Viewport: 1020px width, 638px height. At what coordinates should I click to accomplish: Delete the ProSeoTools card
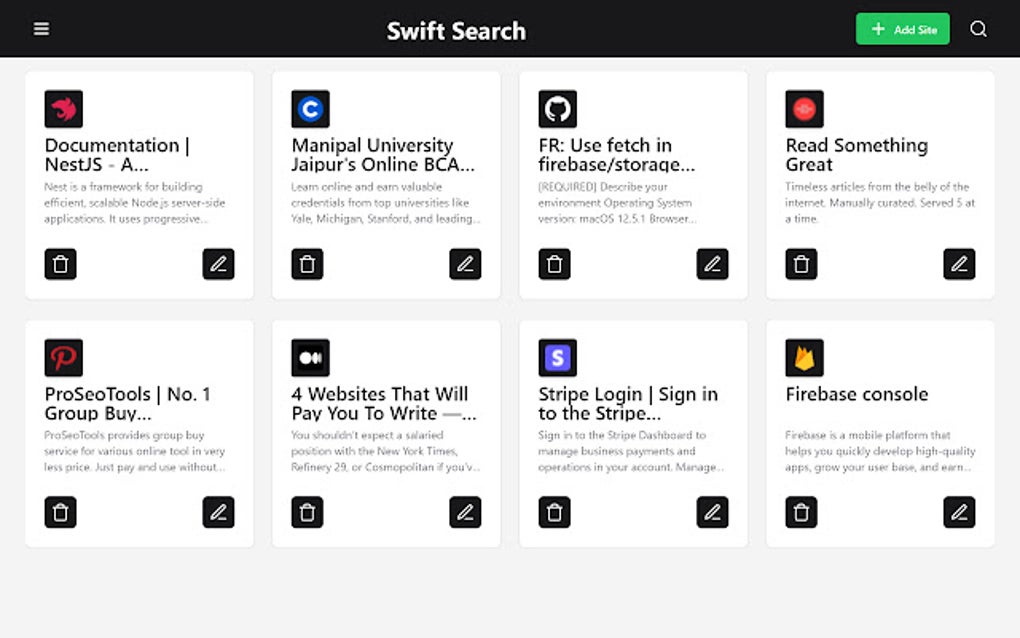point(60,512)
